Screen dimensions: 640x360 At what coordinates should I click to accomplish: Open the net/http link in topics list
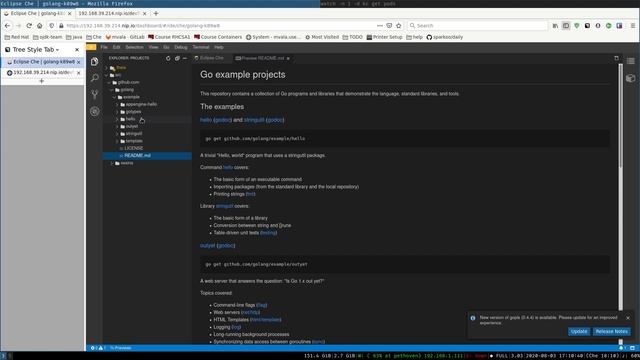tap(250, 313)
